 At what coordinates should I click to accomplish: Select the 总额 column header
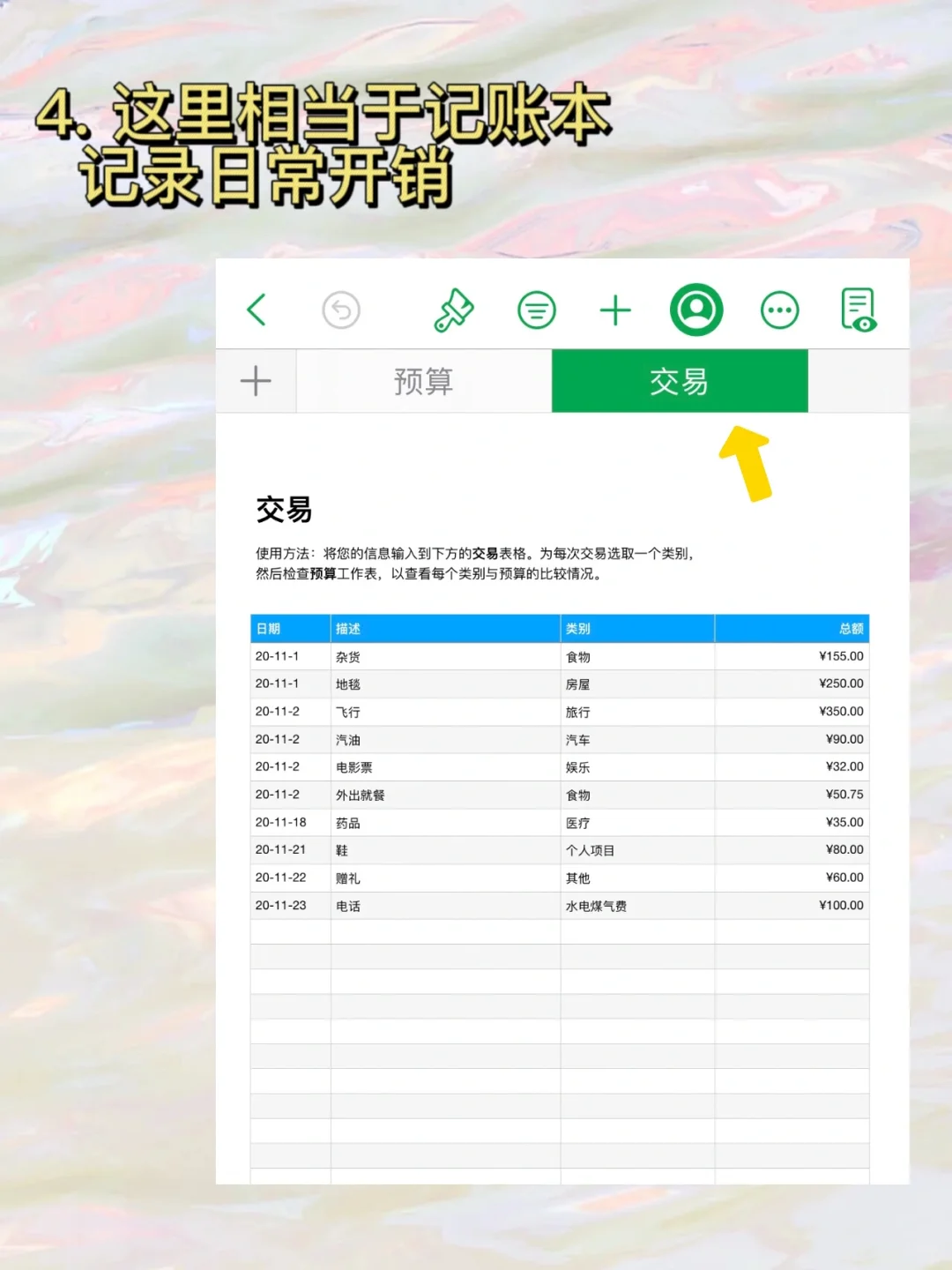point(846,629)
